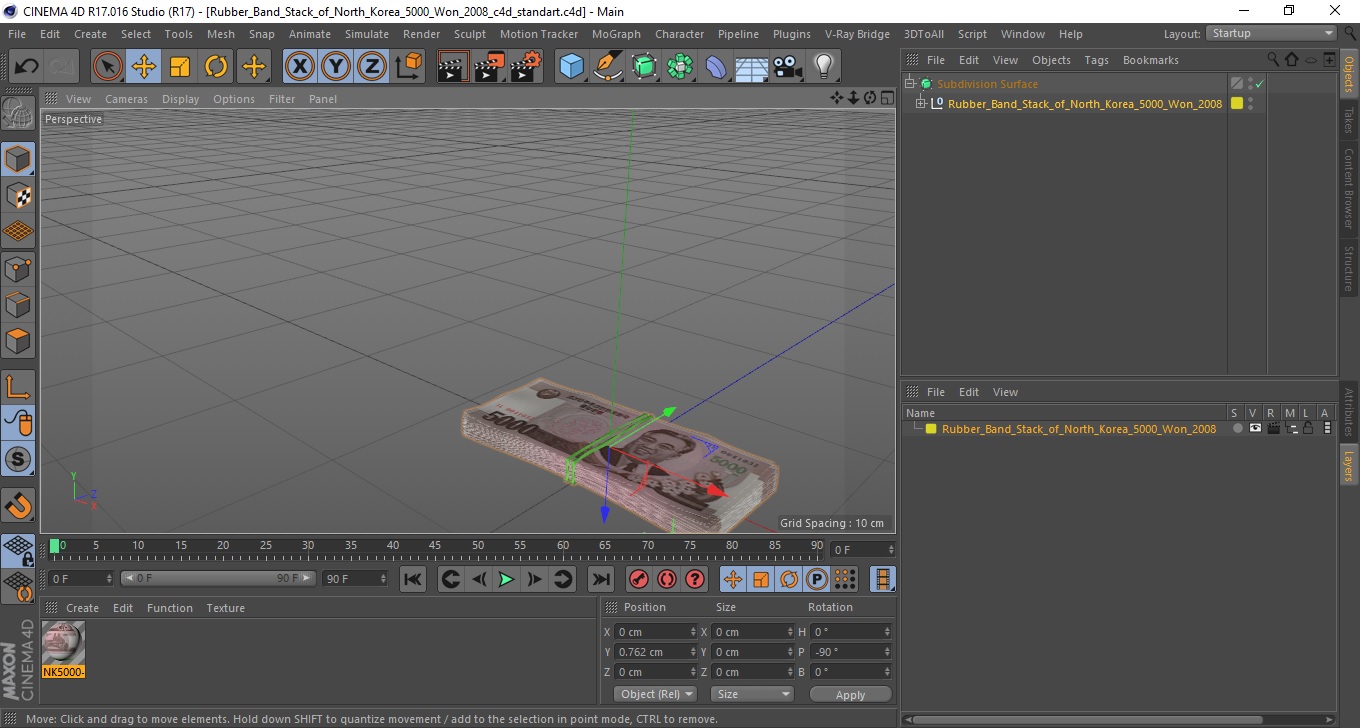Add a Camera object
Viewport: 1360px width, 728px height.
[788, 67]
